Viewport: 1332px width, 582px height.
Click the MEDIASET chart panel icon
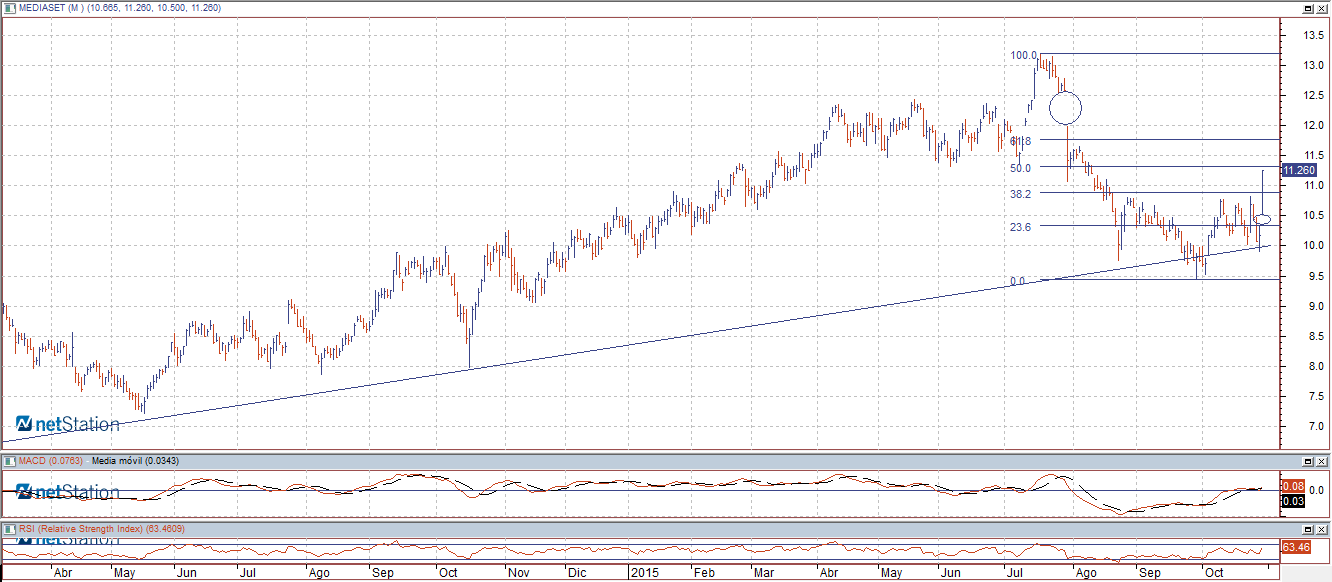[9, 8]
